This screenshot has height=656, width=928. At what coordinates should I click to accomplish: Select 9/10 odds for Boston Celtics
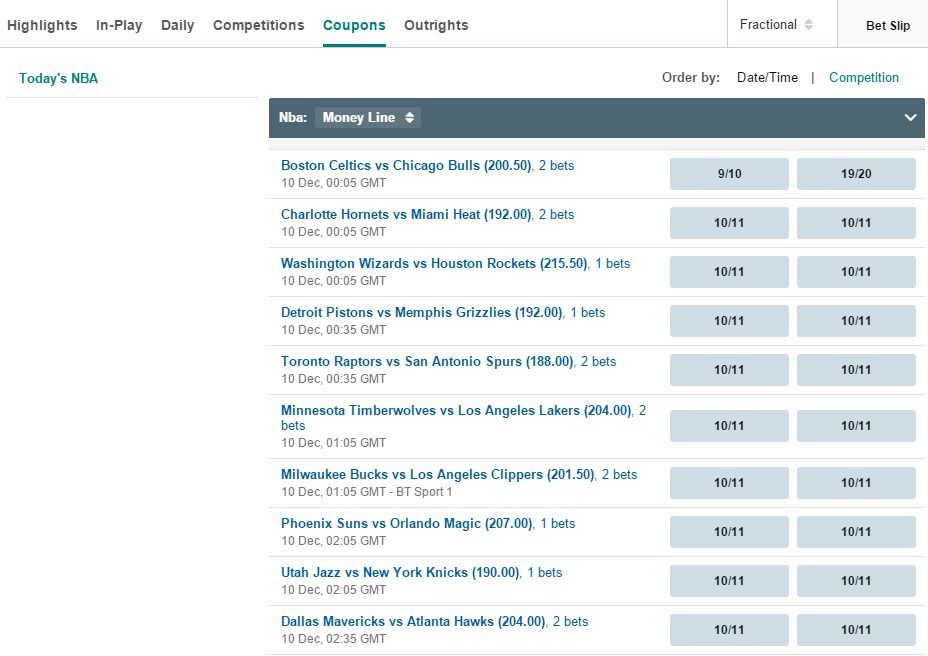point(729,173)
